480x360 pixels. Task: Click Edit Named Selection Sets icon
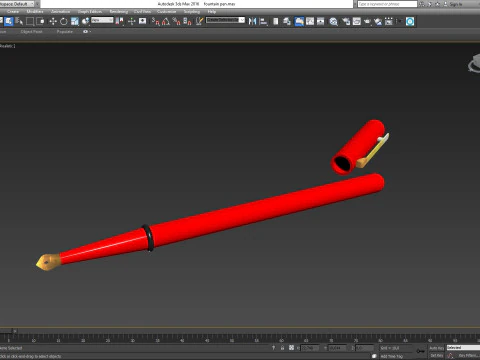(199, 22)
